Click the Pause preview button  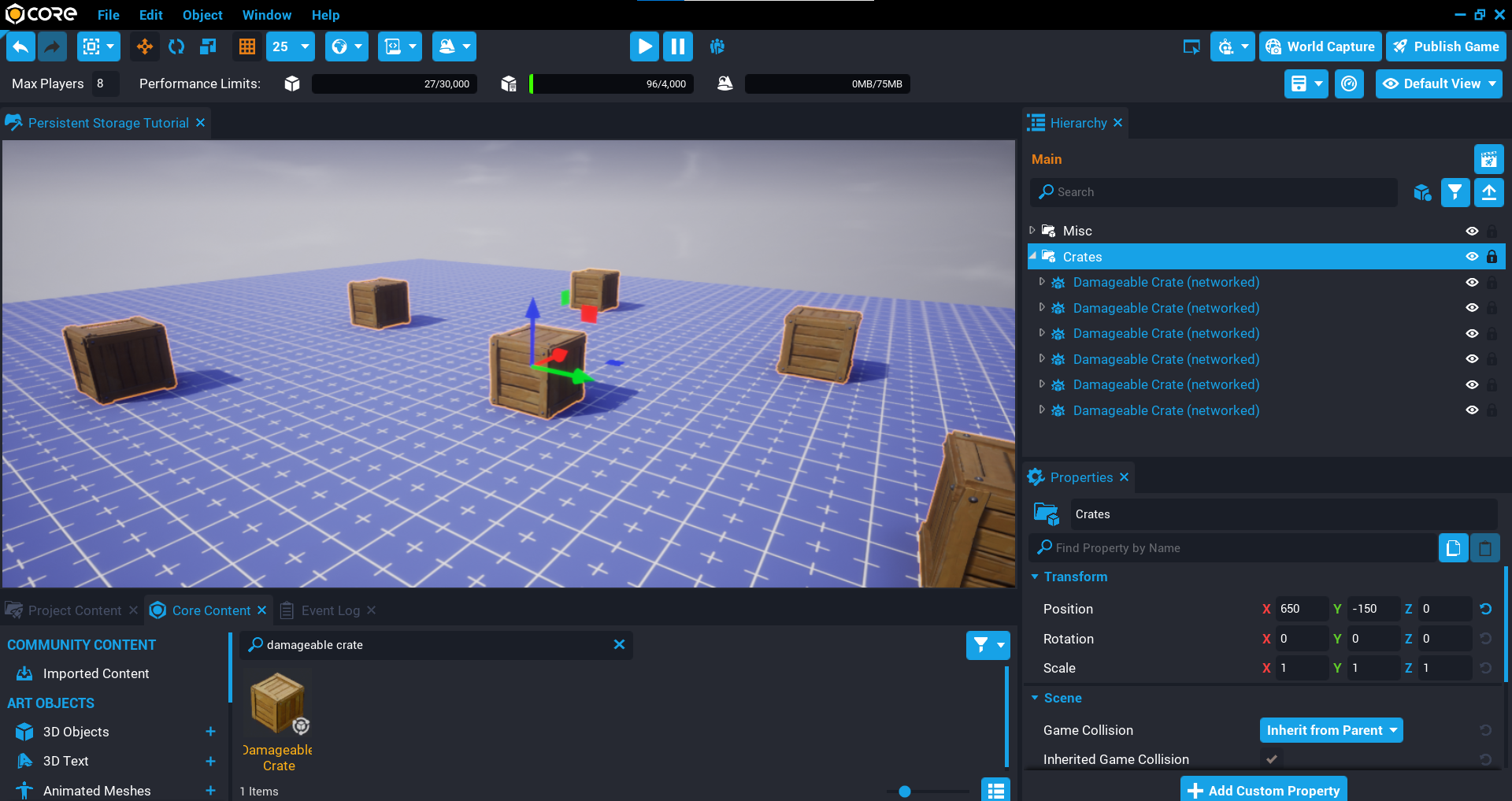click(677, 46)
